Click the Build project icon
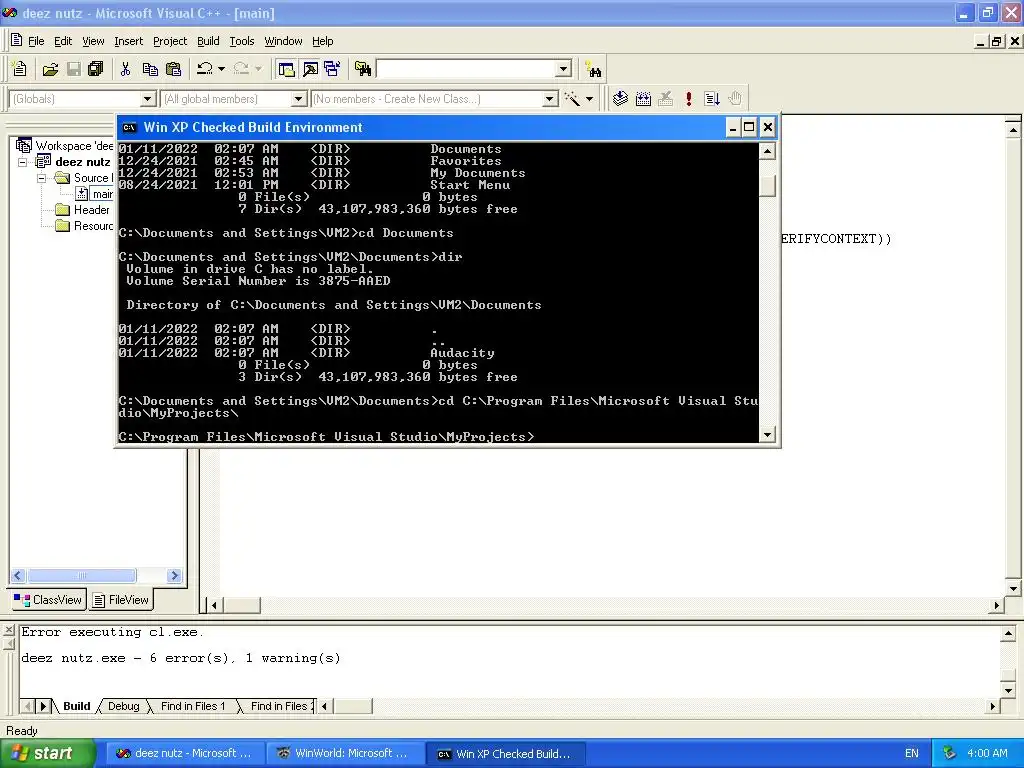 click(643, 99)
